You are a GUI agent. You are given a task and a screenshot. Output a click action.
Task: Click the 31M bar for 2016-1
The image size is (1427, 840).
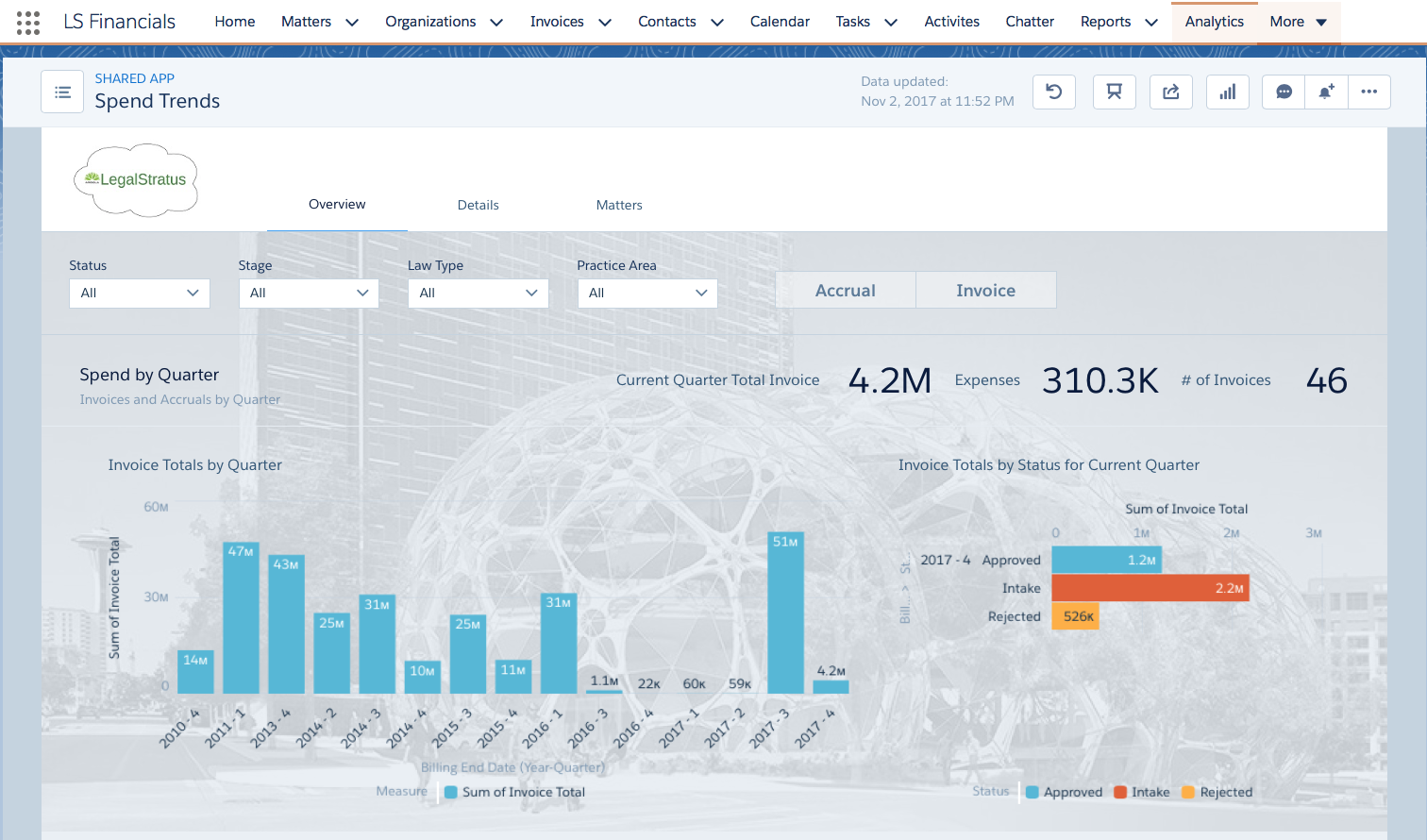[x=558, y=644]
